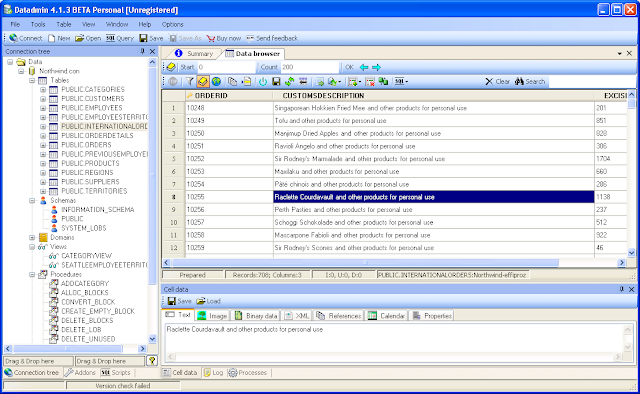Toggle the highlighted eraser button in data toolbar
The width and height of the screenshot is (640, 394).
(203, 82)
